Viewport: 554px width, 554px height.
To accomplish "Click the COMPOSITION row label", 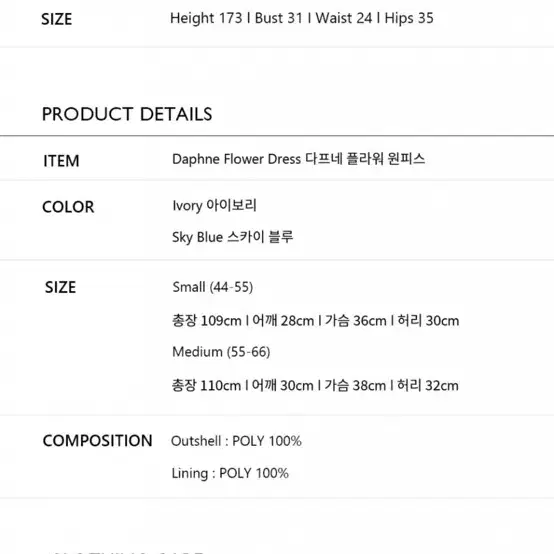I will pyautogui.click(x=98, y=441).
